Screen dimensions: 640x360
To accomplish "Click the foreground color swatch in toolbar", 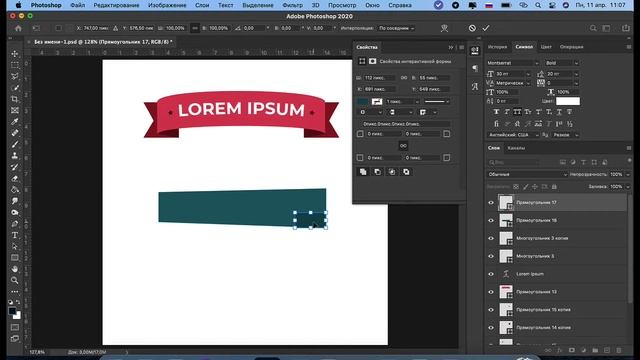I will pos(12,311).
